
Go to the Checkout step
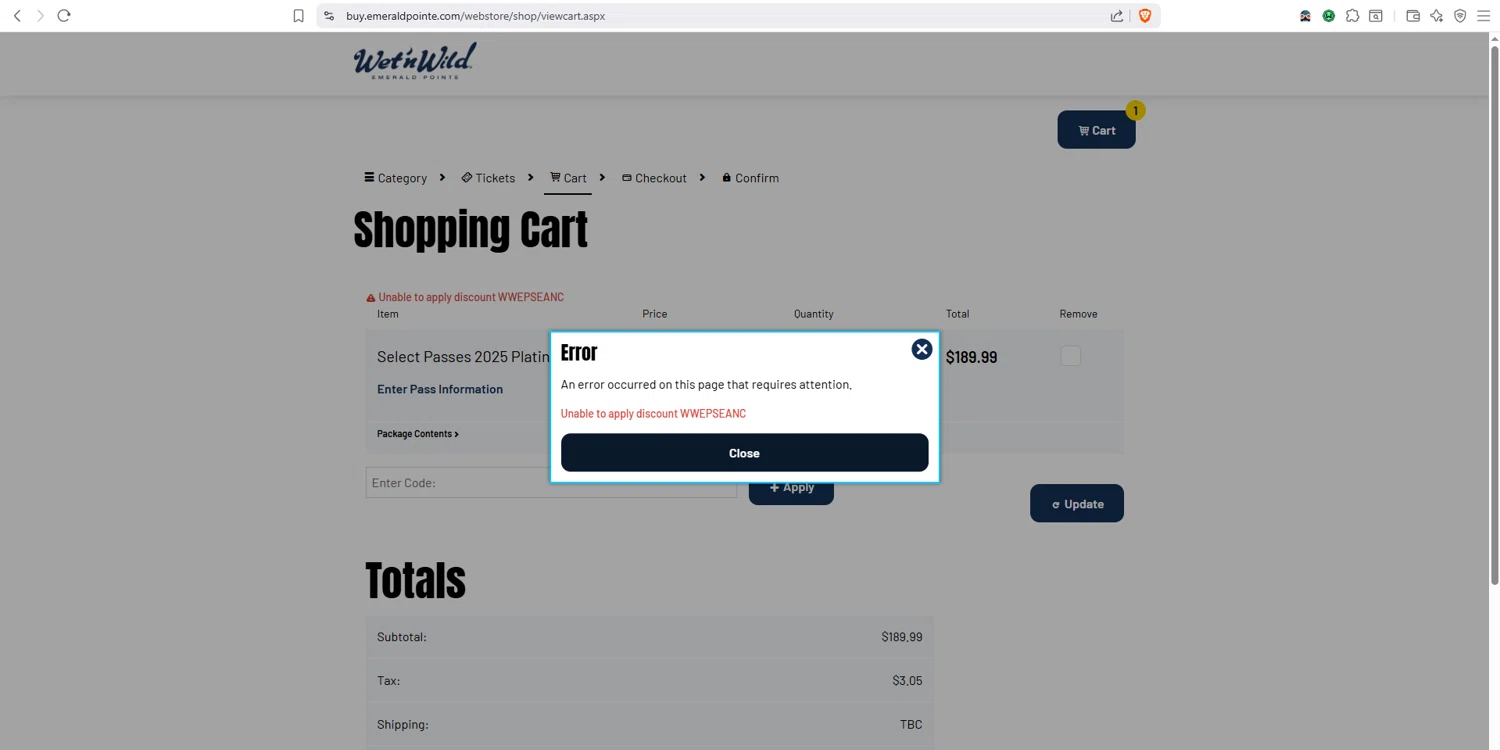(654, 178)
